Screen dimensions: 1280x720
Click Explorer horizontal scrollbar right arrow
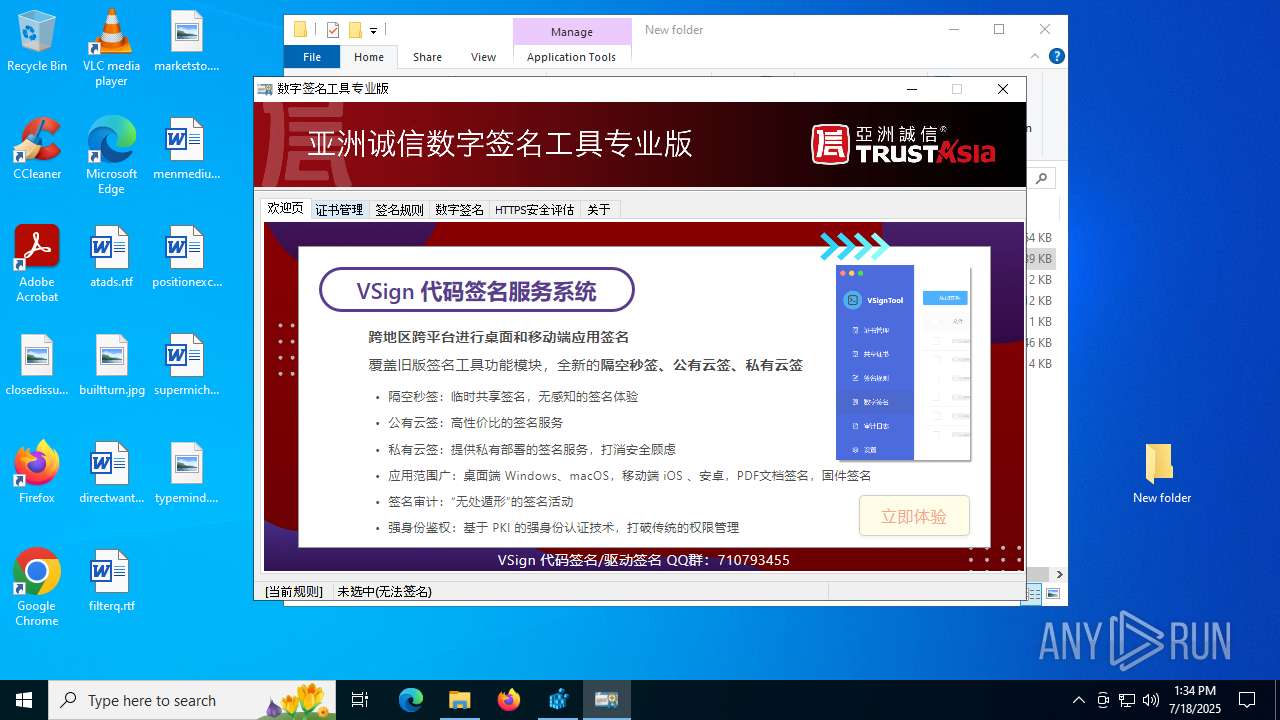[x=1059, y=574]
